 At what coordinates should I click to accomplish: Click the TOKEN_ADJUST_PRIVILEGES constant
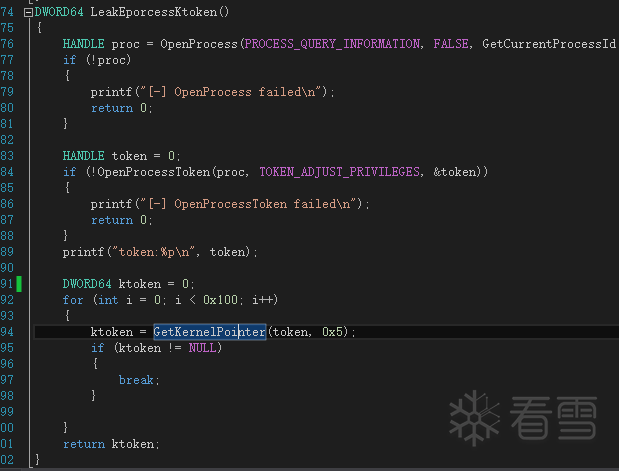click(x=339, y=172)
